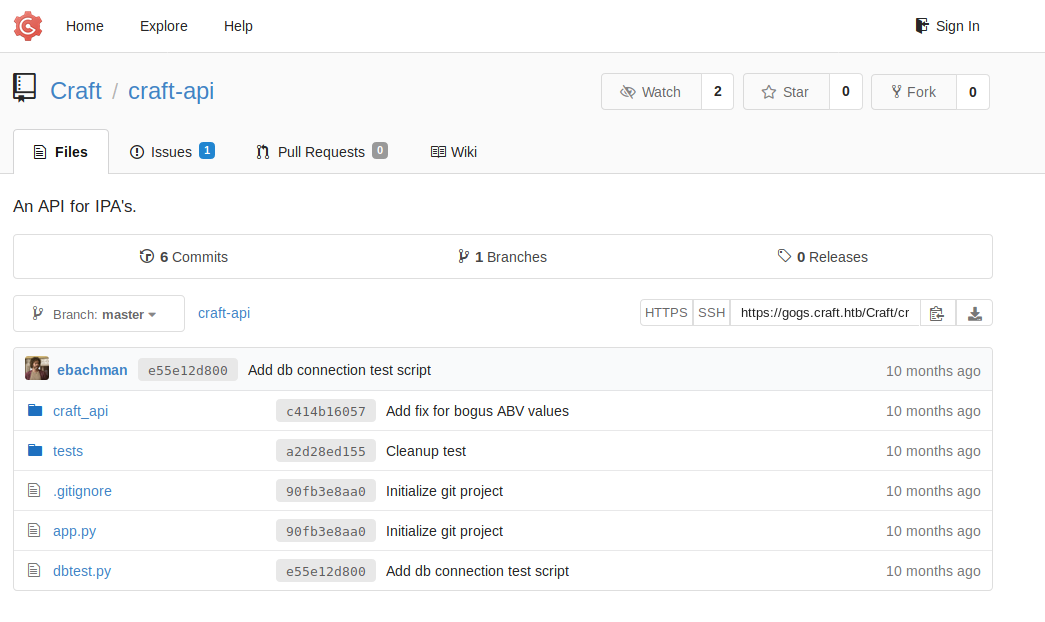Click the Sign In link

pyautogui.click(x=947, y=26)
